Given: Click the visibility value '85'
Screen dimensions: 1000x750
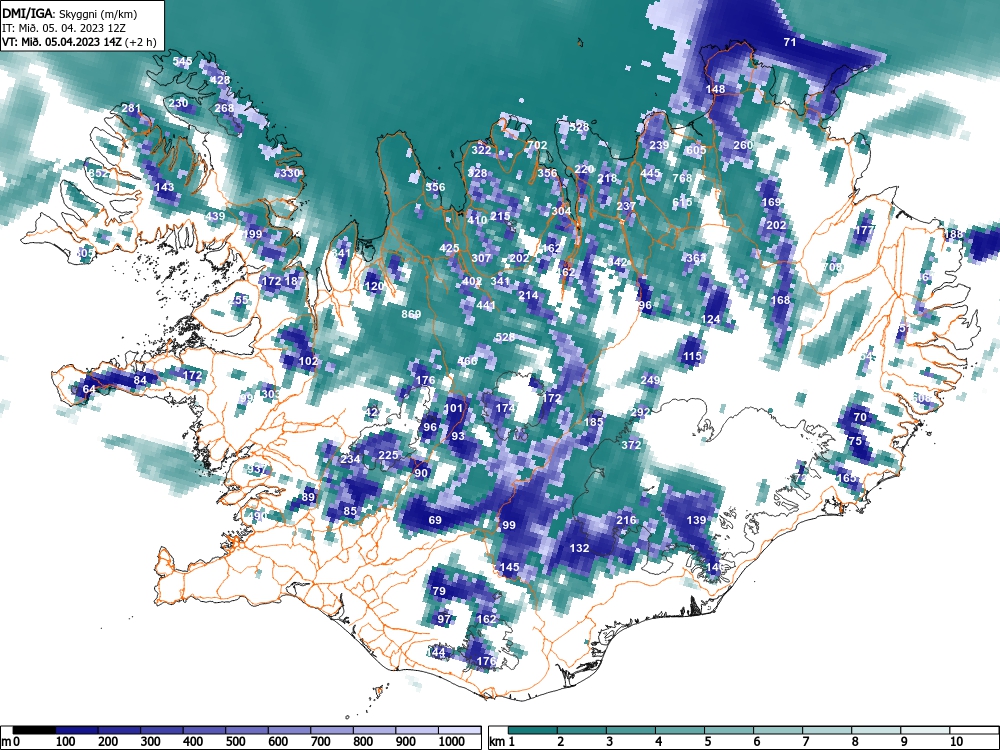Looking at the screenshot, I should [350, 511].
